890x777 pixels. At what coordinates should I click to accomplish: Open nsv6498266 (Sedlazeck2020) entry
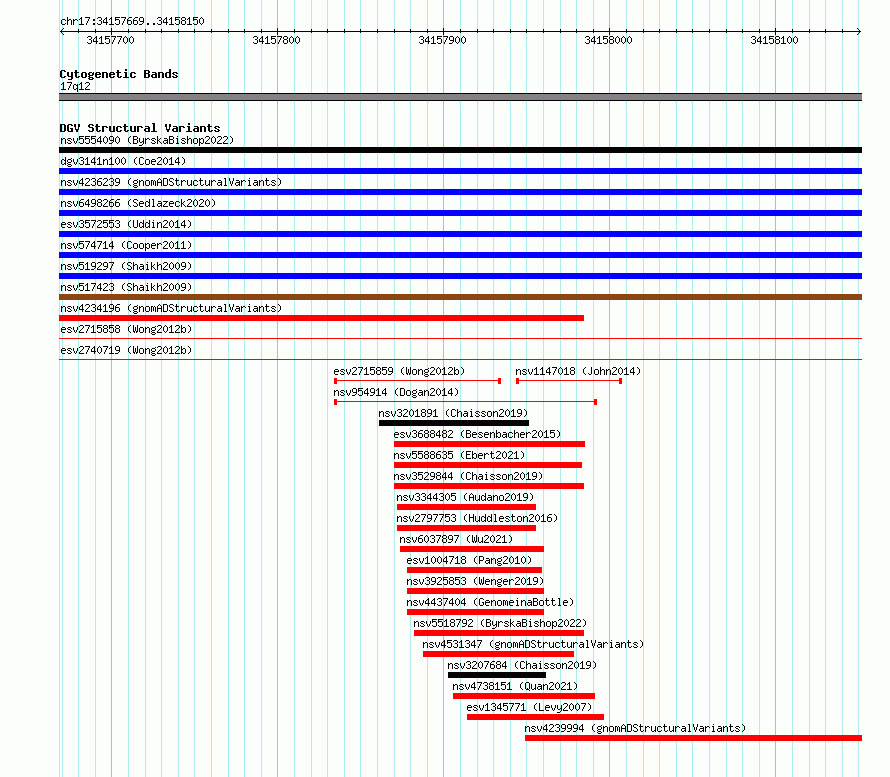click(138, 203)
